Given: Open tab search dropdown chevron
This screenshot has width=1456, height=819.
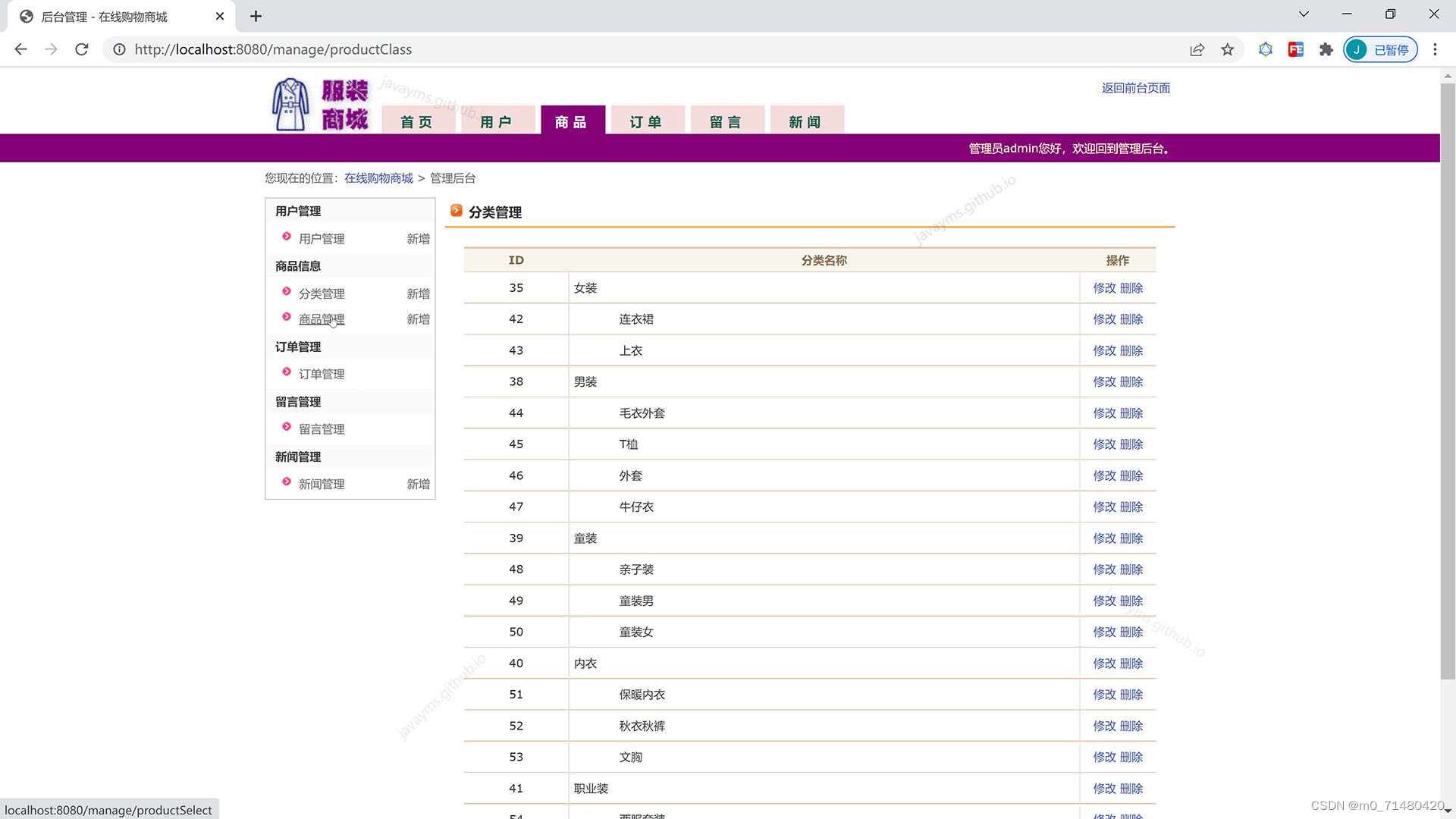Looking at the screenshot, I should 1304,14.
